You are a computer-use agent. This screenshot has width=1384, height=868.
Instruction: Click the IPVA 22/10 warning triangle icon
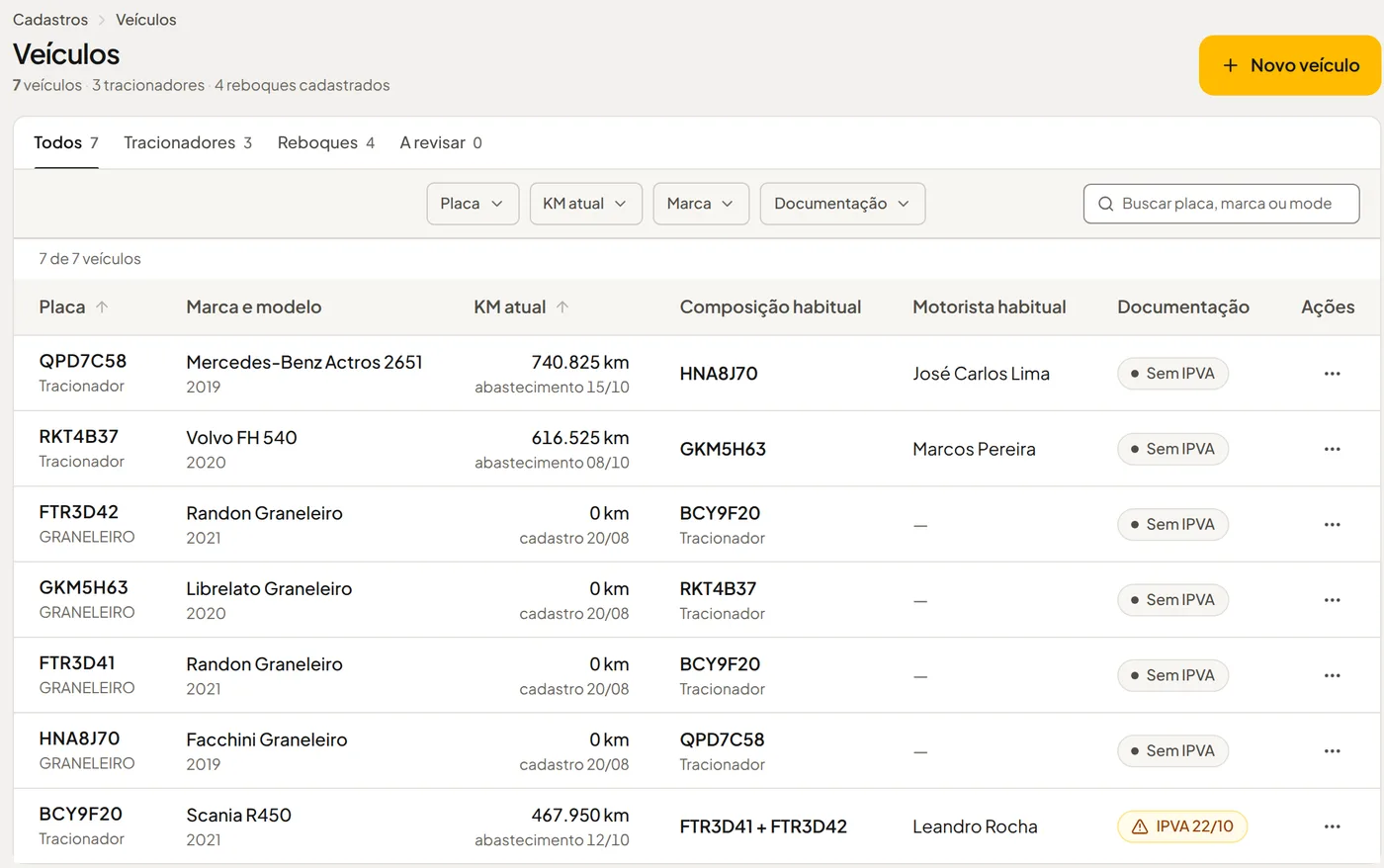(1139, 826)
